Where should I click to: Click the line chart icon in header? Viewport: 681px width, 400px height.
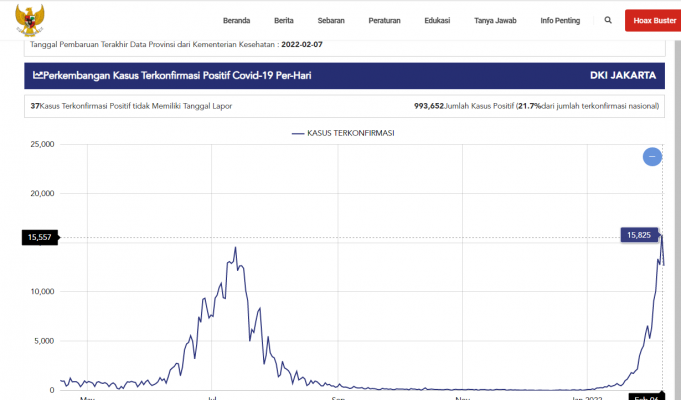pos(38,76)
